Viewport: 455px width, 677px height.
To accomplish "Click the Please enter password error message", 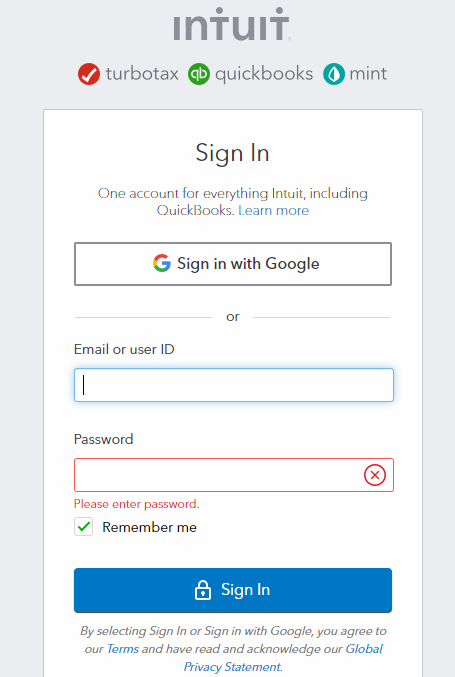I will pos(136,504).
